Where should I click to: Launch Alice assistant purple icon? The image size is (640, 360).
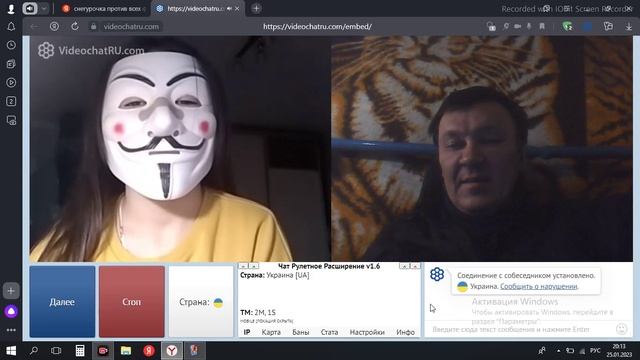click(11, 311)
